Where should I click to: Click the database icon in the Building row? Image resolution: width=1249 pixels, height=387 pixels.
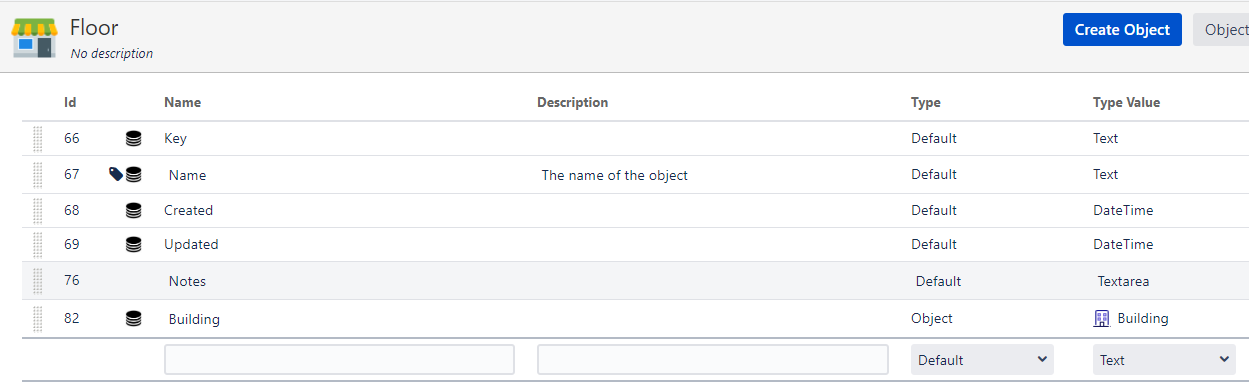(x=133, y=319)
